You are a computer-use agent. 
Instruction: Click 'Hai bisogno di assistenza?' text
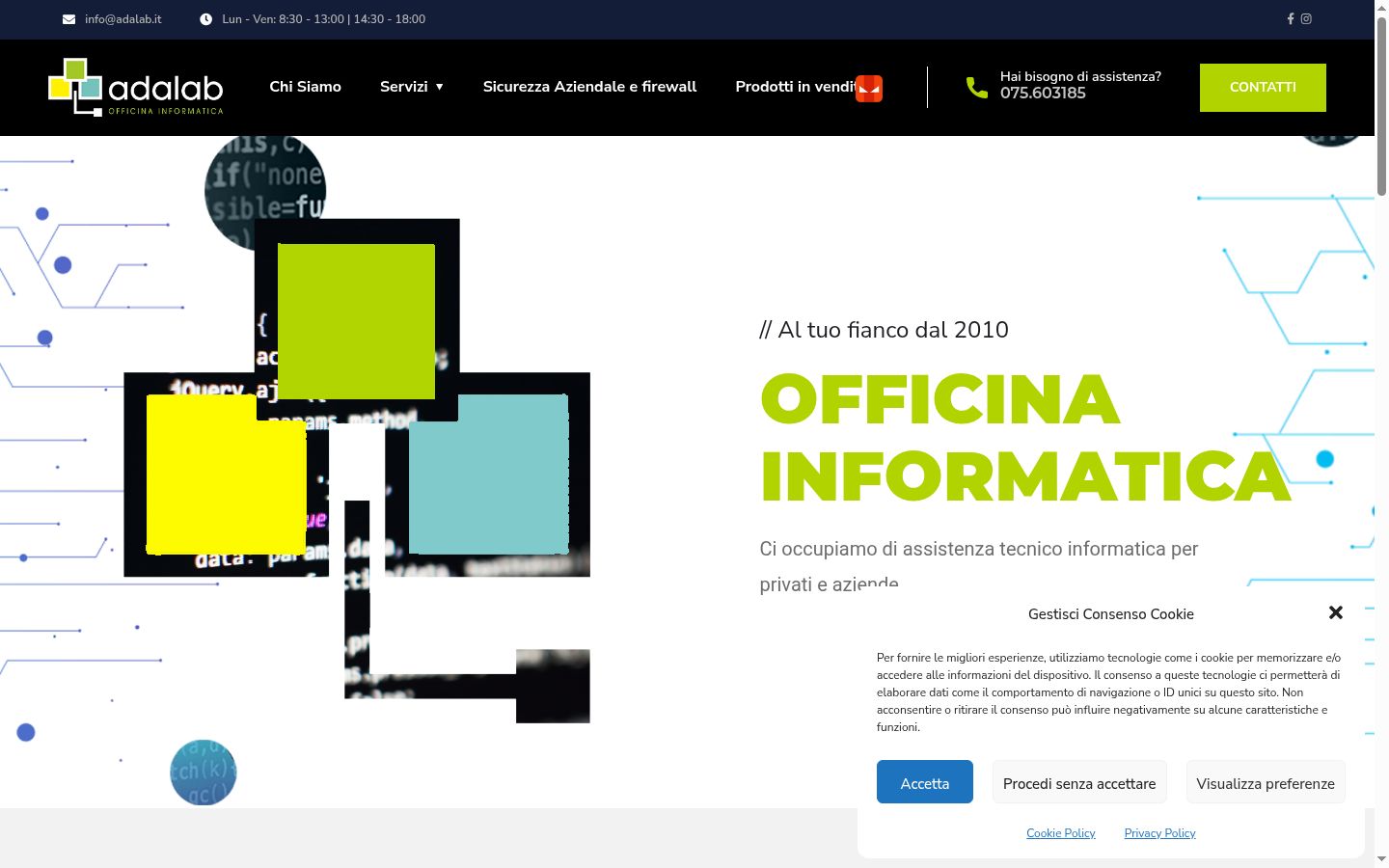pyautogui.click(x=1080, y=76)
